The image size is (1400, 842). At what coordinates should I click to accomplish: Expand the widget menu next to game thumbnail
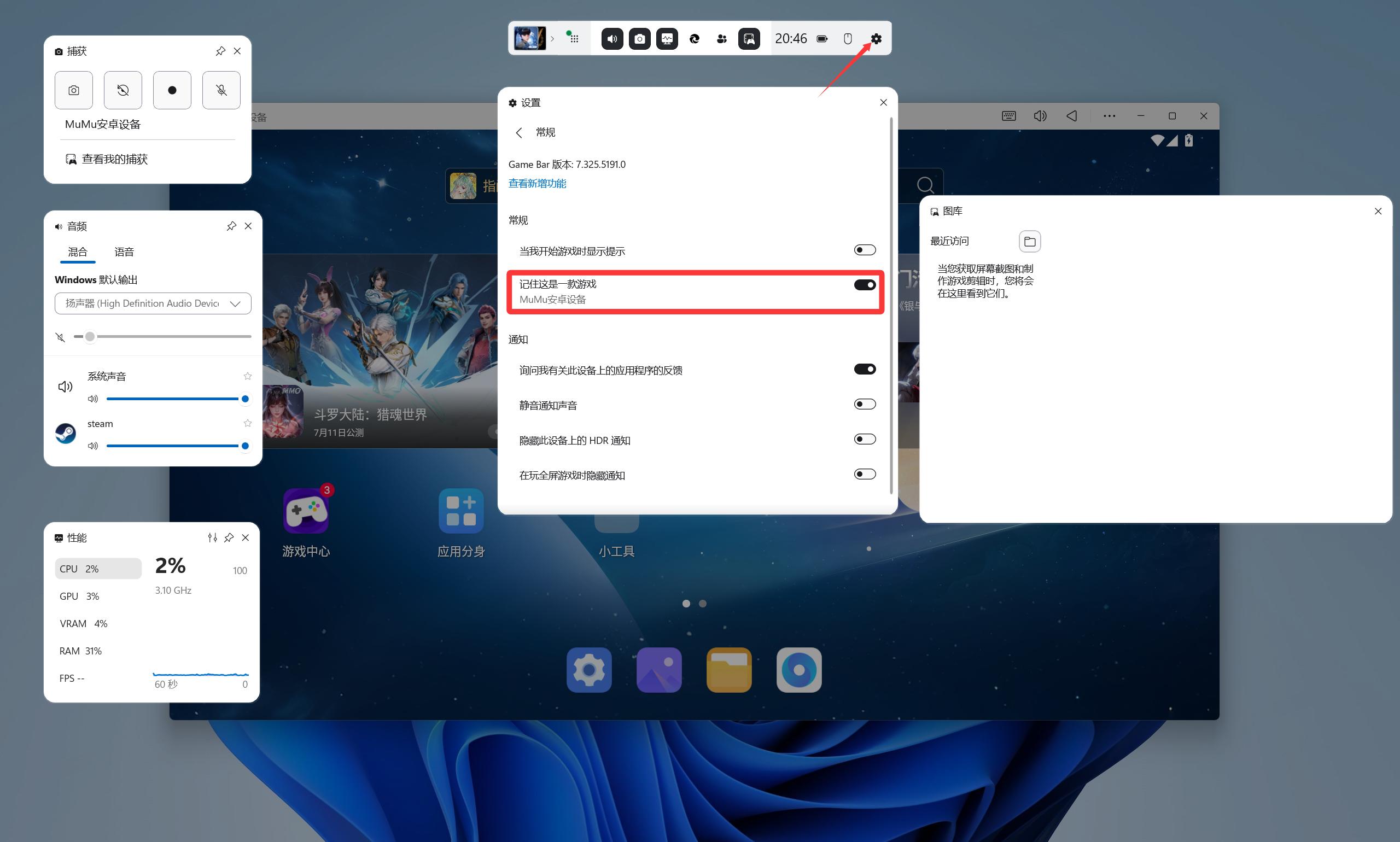tap(573, 39)
